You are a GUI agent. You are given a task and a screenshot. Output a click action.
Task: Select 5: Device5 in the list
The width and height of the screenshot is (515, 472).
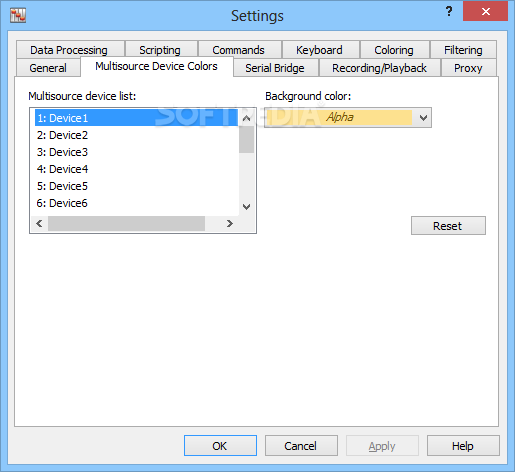pyautogui.click(x=137, y=186)
